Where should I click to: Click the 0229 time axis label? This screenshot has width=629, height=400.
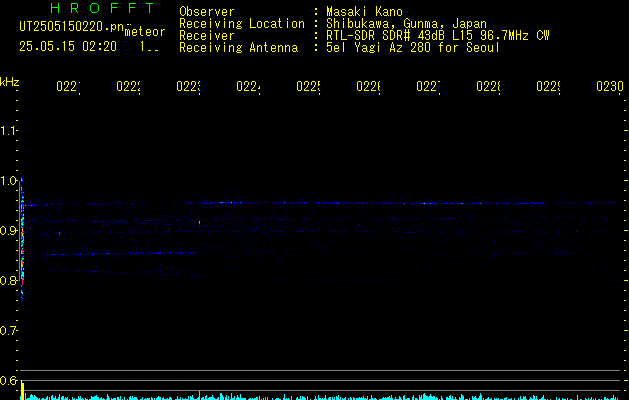548,86
